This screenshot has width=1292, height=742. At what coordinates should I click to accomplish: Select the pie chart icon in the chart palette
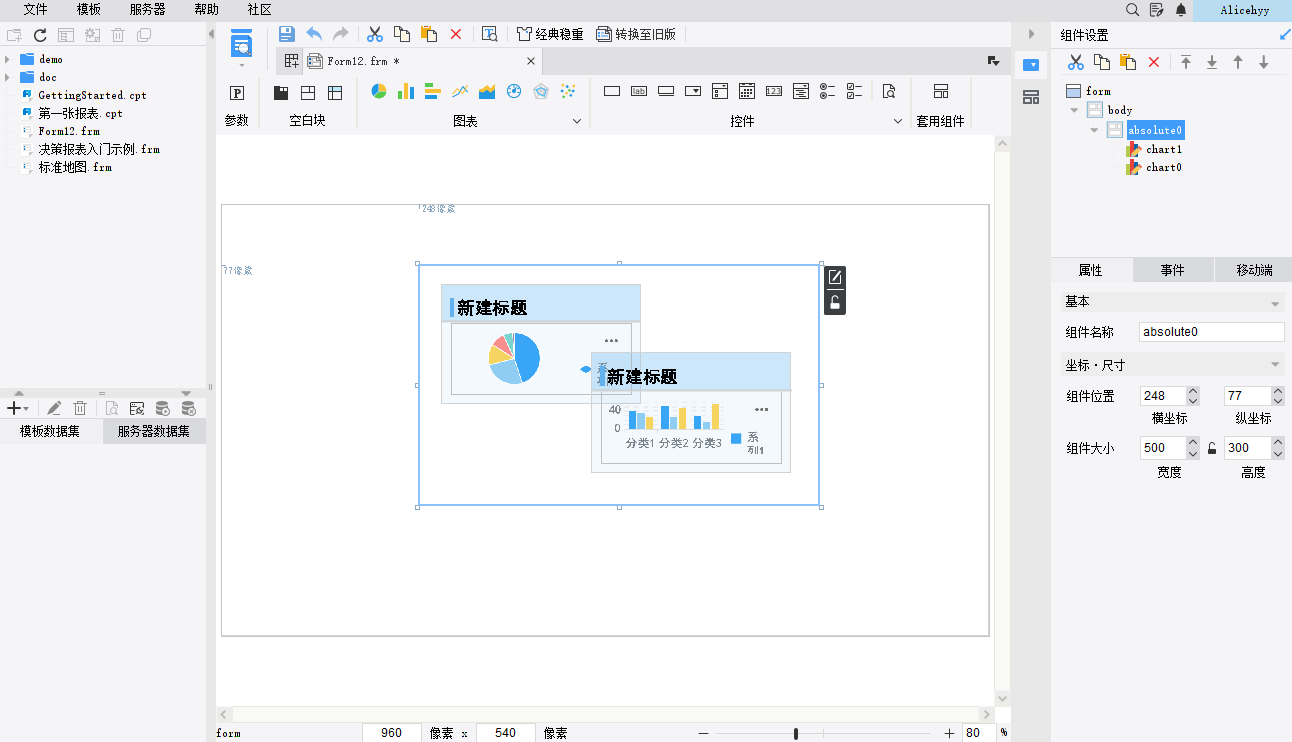coord(379,91)
